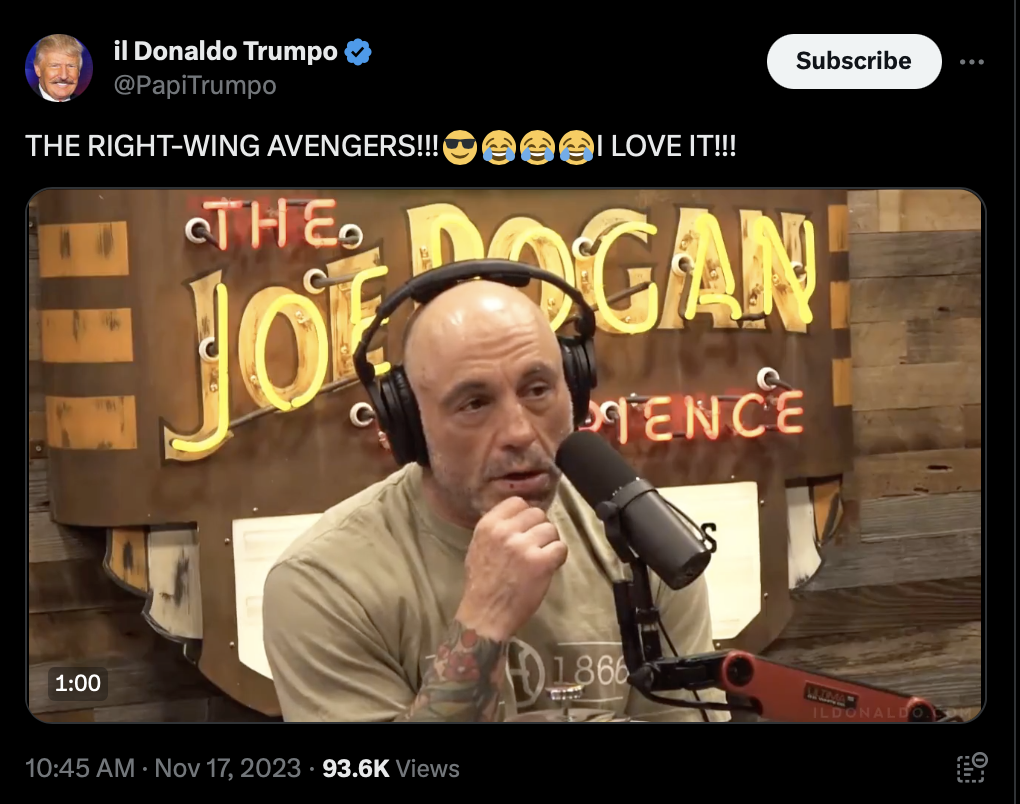Play the one-minute podcast video
The image size is (1020, 804).
[505, 455]
